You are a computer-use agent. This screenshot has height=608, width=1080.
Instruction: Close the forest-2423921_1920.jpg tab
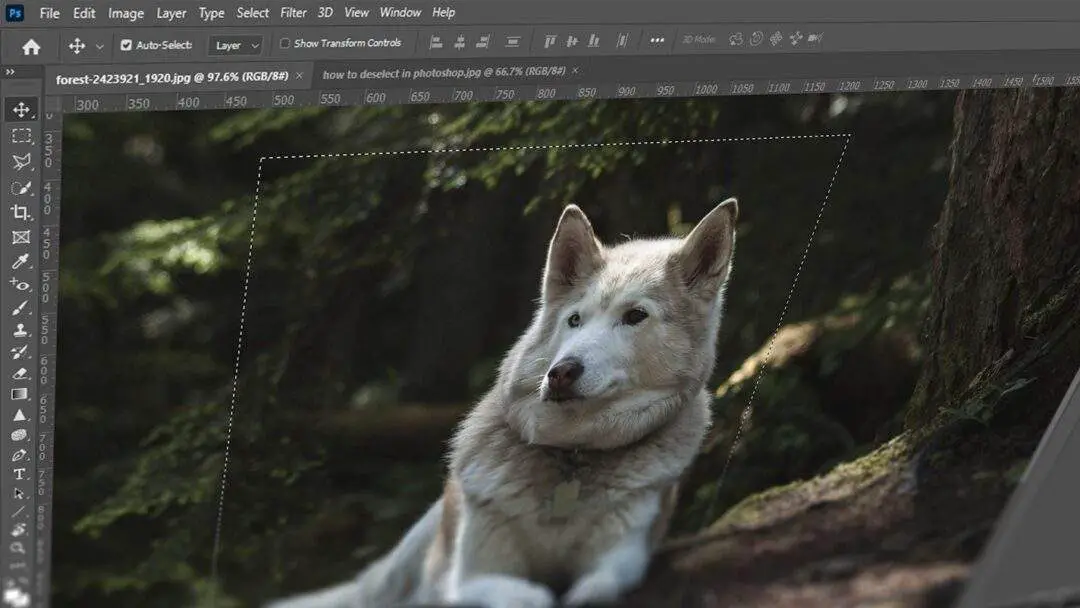(x=299, y=76)
